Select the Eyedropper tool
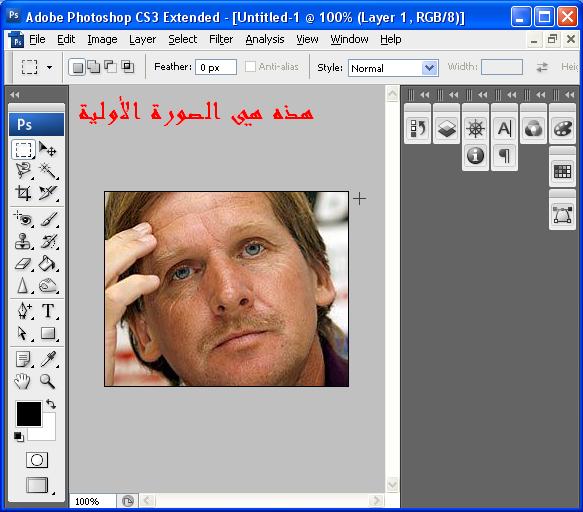Viewport: 583px width, 512px height. (x=48, y=359)
